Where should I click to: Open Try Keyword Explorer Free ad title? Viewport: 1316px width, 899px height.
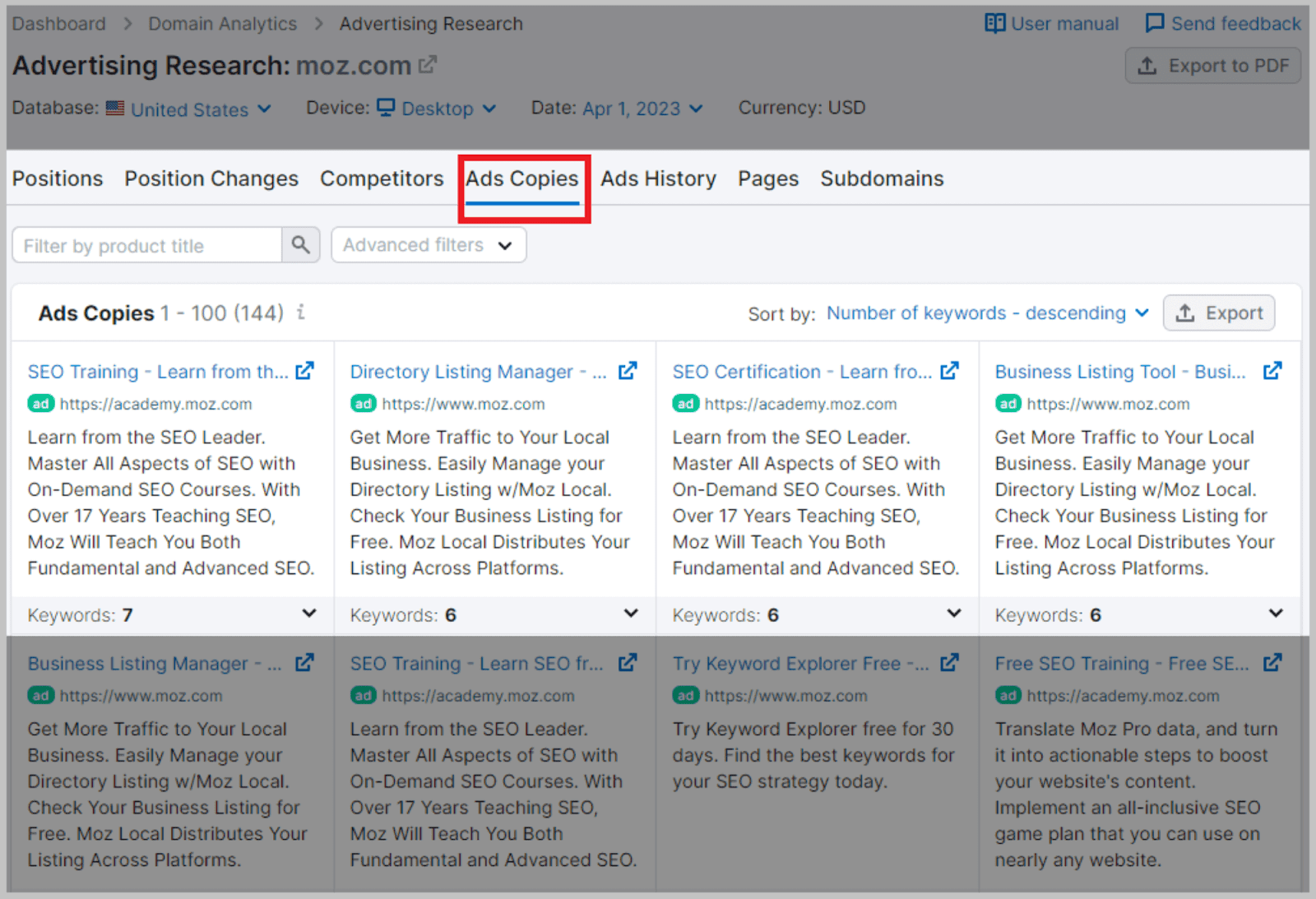pos(801,663)
